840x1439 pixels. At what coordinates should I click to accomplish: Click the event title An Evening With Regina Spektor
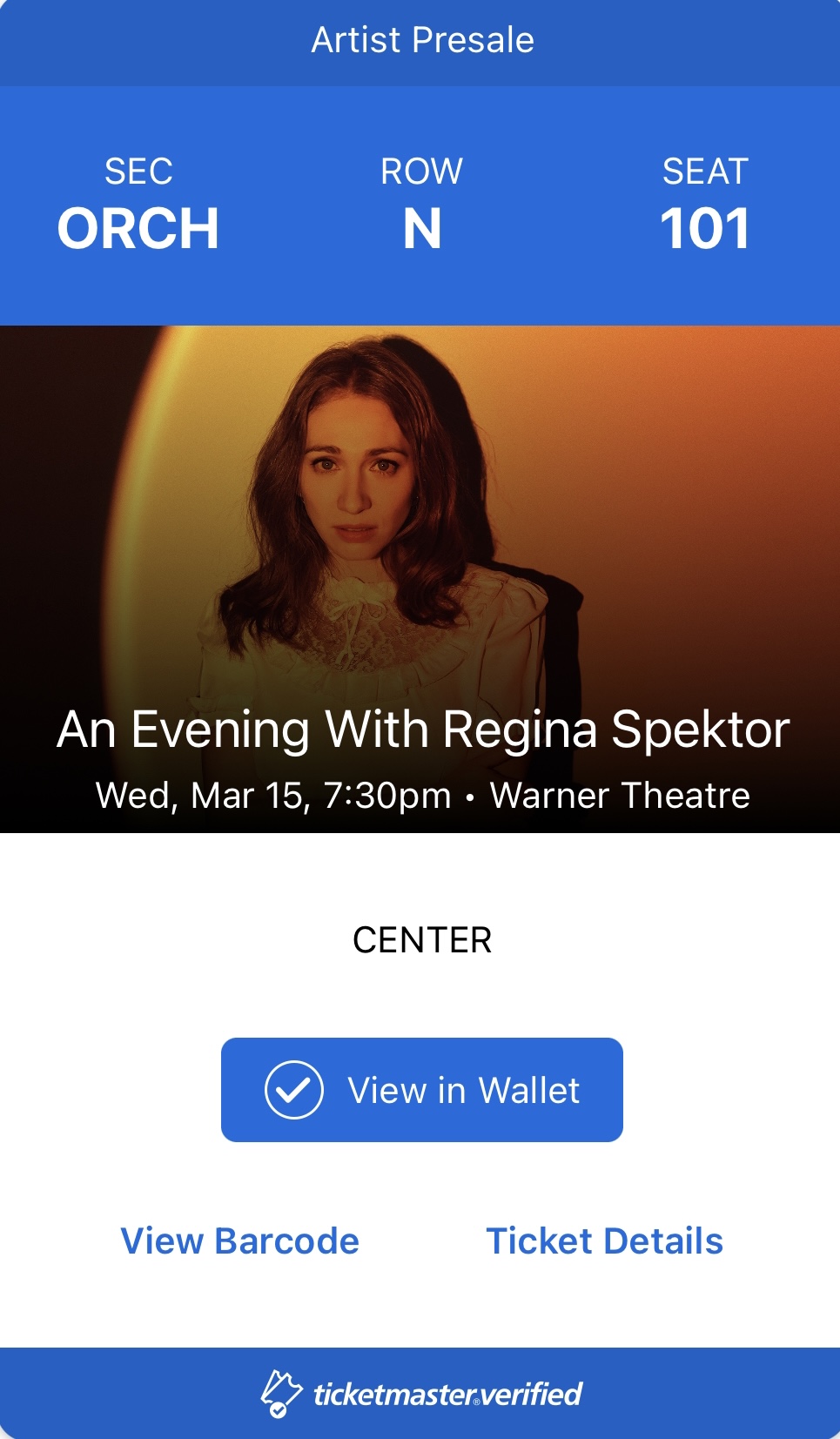point(423,730)
